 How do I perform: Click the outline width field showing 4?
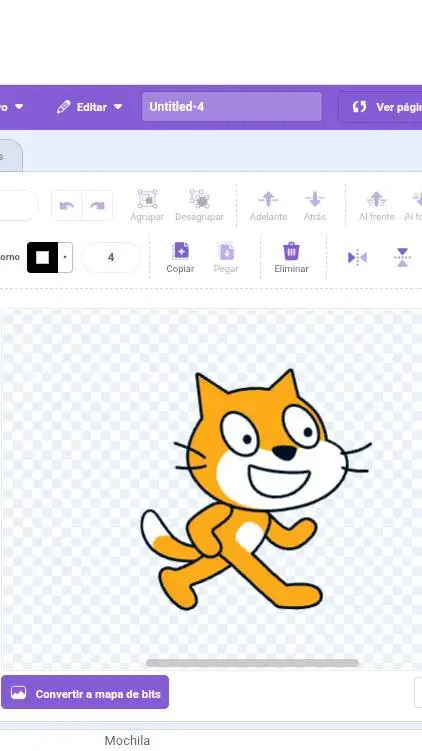[111, 257]
